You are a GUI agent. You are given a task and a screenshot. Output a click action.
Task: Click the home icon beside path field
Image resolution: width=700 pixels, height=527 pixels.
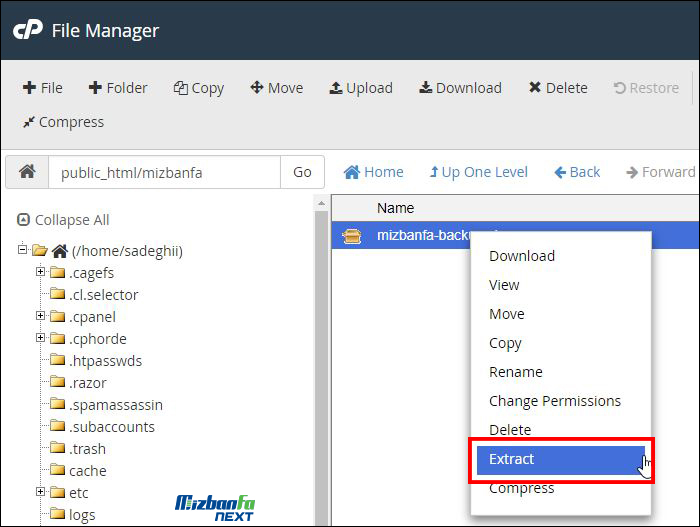pos(27,172)
